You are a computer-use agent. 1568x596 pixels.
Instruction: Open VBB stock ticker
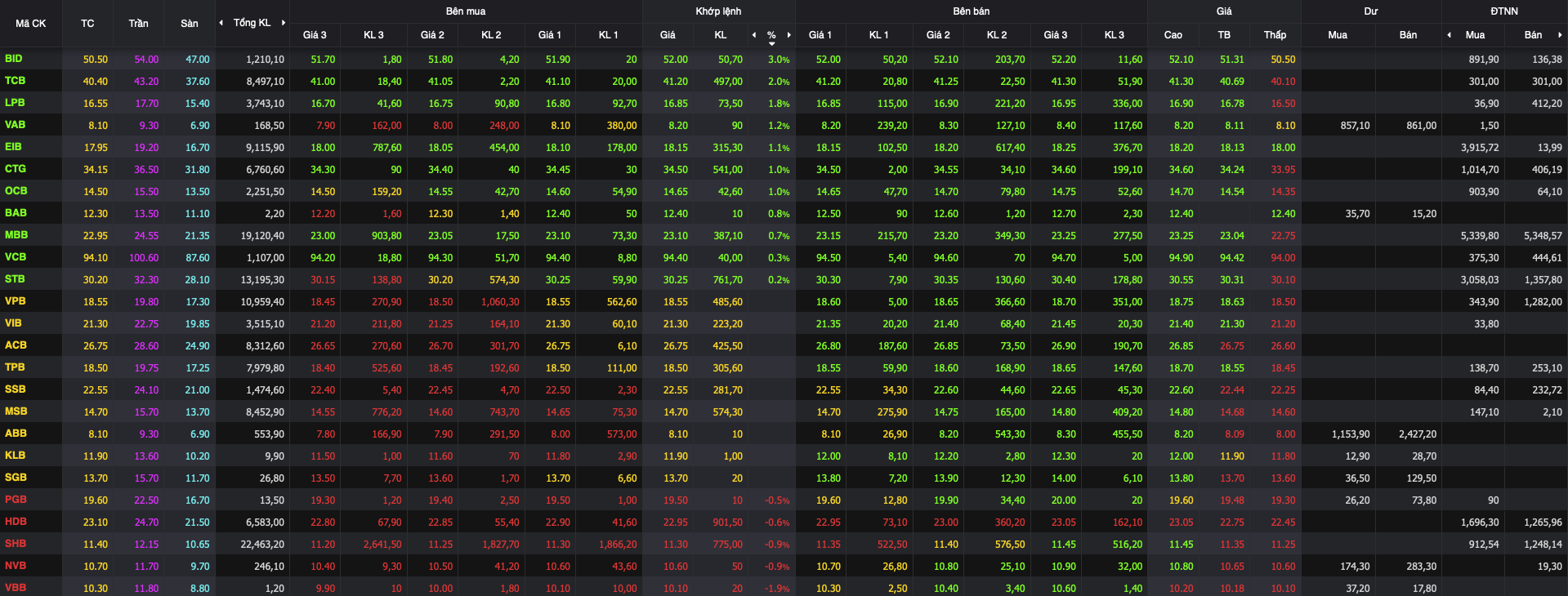(x=16, y=588)
